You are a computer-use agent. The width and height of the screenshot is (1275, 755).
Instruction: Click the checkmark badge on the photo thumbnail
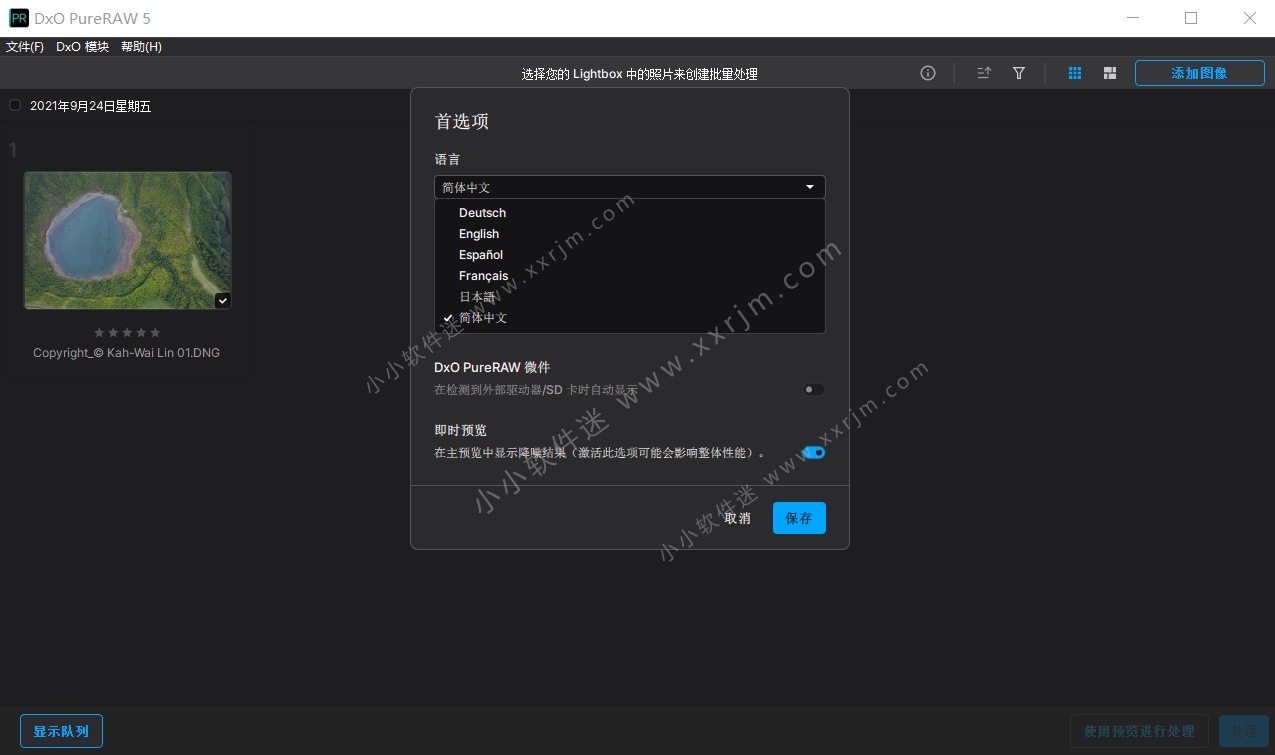(x=222, y=300)
